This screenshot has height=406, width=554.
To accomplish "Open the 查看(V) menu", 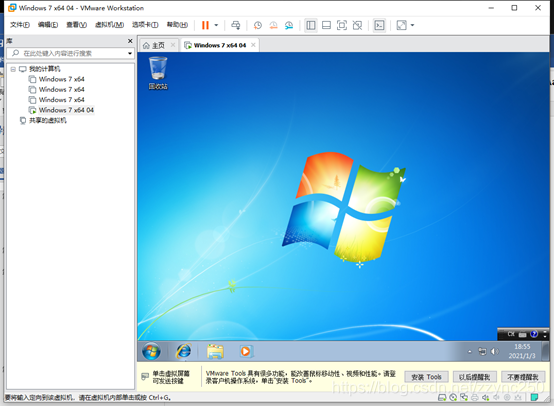I will pyautogui.click(x=76, y=25).
